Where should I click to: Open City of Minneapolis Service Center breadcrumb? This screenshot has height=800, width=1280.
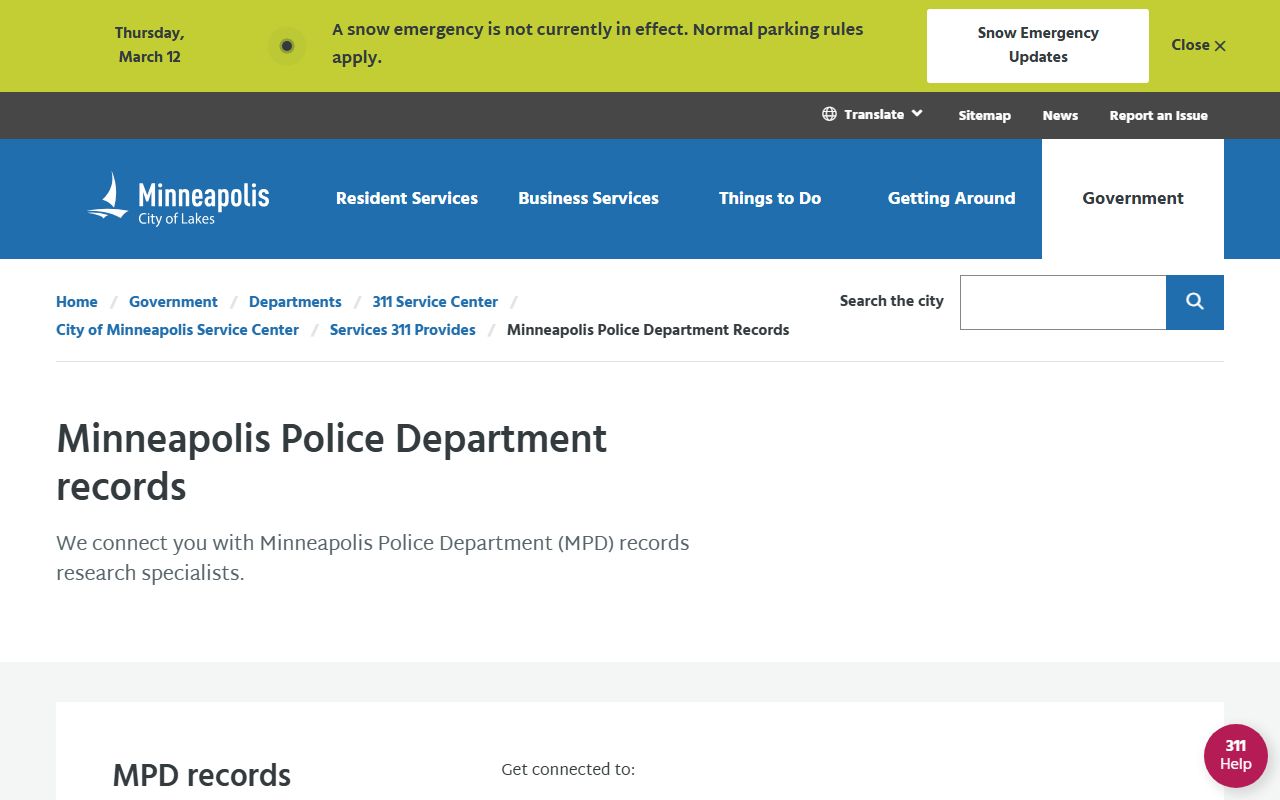(x=177, y=330)
